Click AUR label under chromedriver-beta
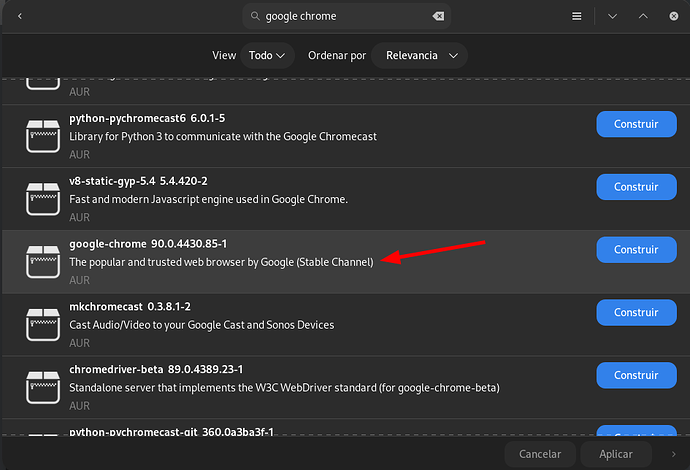This screenshot has width=690, height=470. tap(79, 406)
